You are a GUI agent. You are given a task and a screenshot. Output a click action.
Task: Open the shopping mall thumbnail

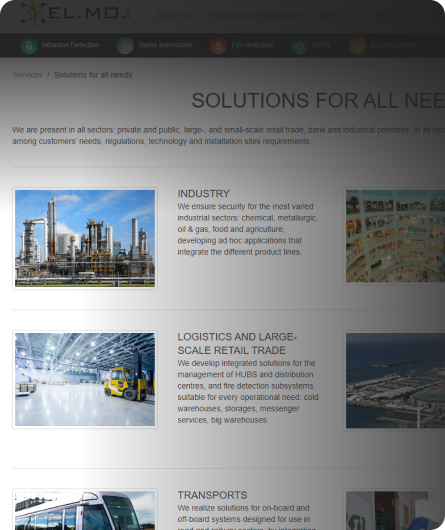[395, 236]
